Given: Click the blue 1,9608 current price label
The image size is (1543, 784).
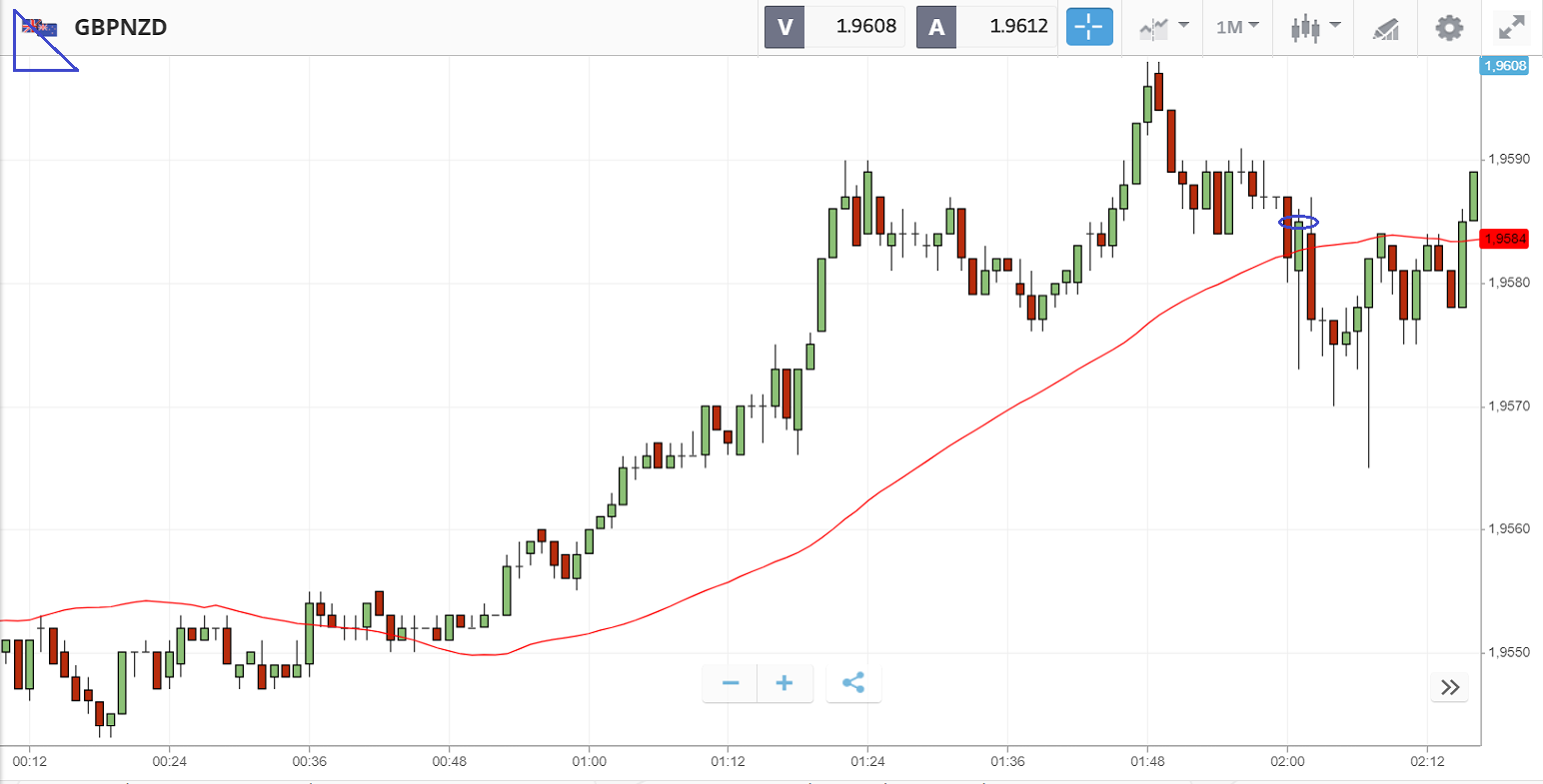Looking at the screenshot, I should pos(1504,66).
